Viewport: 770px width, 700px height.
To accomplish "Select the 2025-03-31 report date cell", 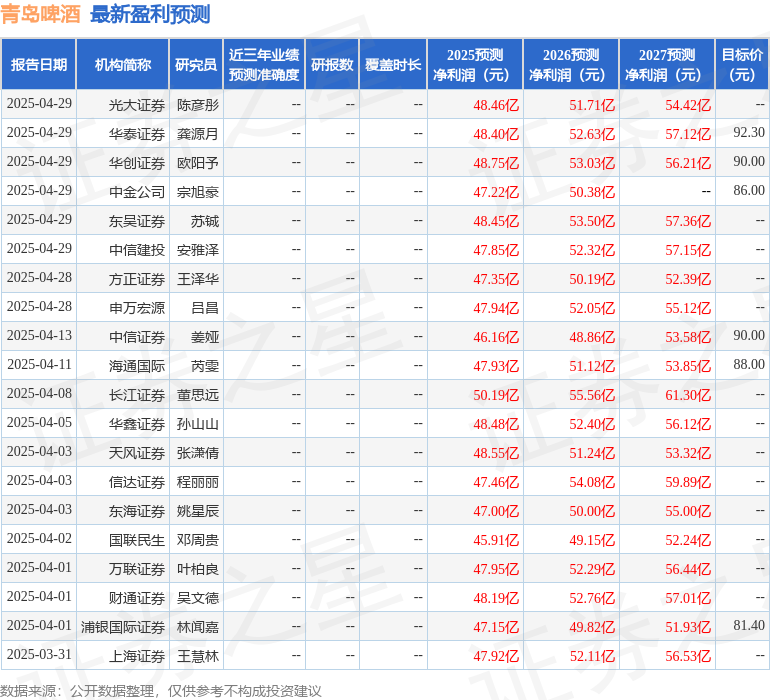I will pyautogui.click(x=39, y=656).
